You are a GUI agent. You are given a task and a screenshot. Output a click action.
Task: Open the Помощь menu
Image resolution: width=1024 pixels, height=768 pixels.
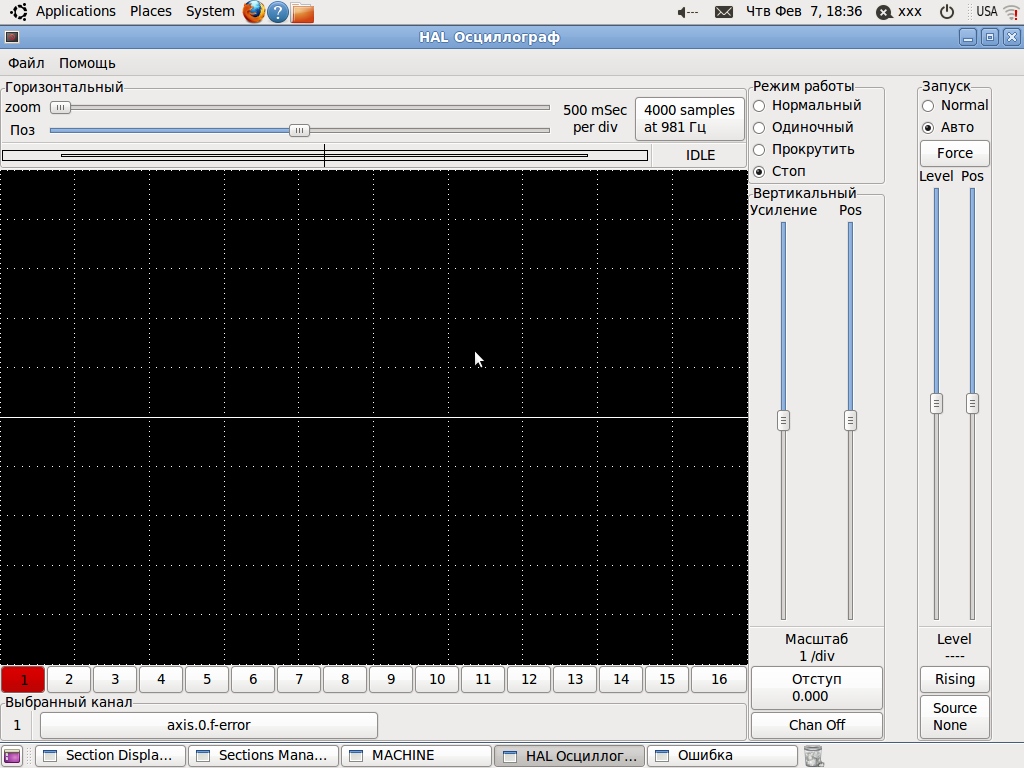click(x=88, y=63)
